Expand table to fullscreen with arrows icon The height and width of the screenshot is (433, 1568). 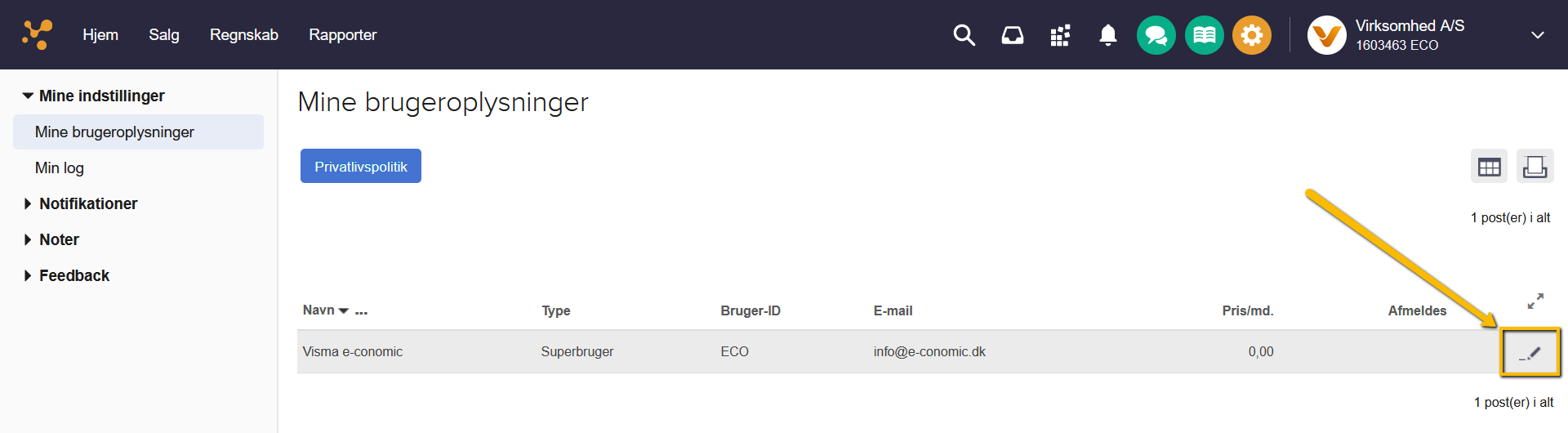[x=1535, y=301]
